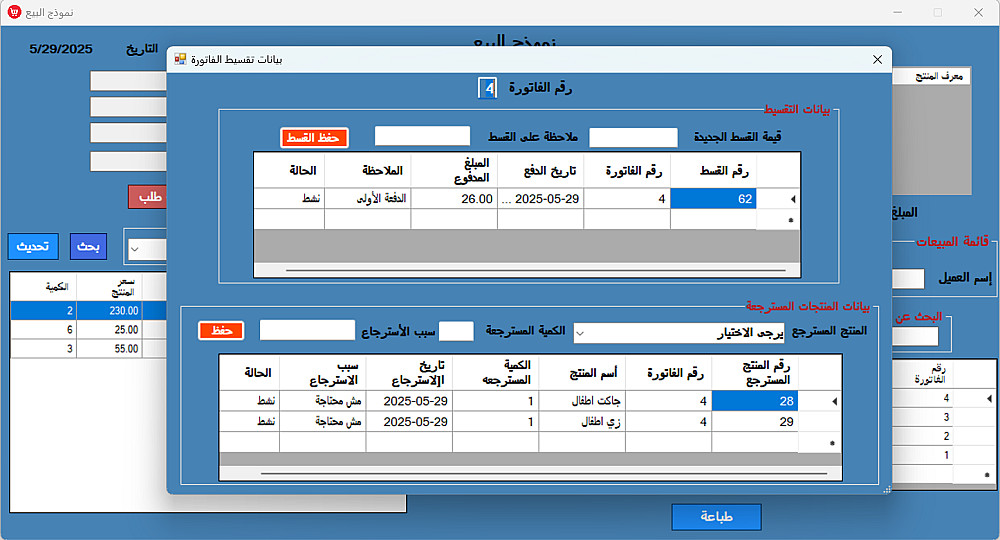Focus the إسم العميل input in main window

tap(908, 279)
